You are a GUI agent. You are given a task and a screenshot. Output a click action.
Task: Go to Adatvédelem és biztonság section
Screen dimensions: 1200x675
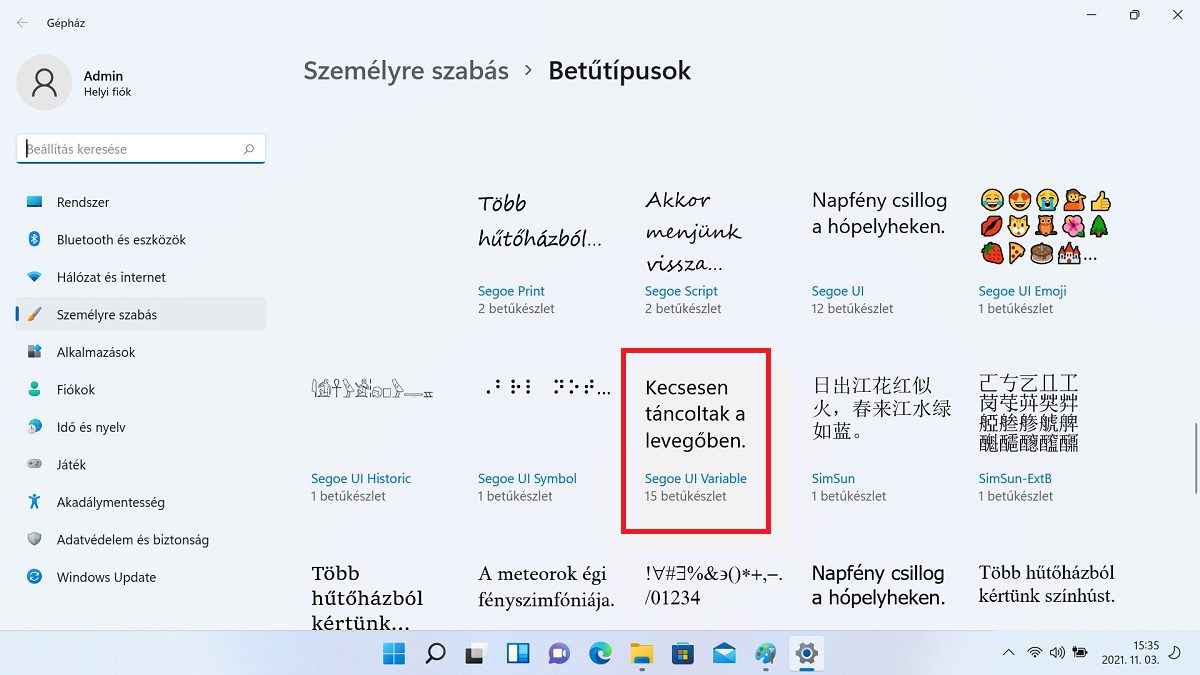[x=132, y=540]
